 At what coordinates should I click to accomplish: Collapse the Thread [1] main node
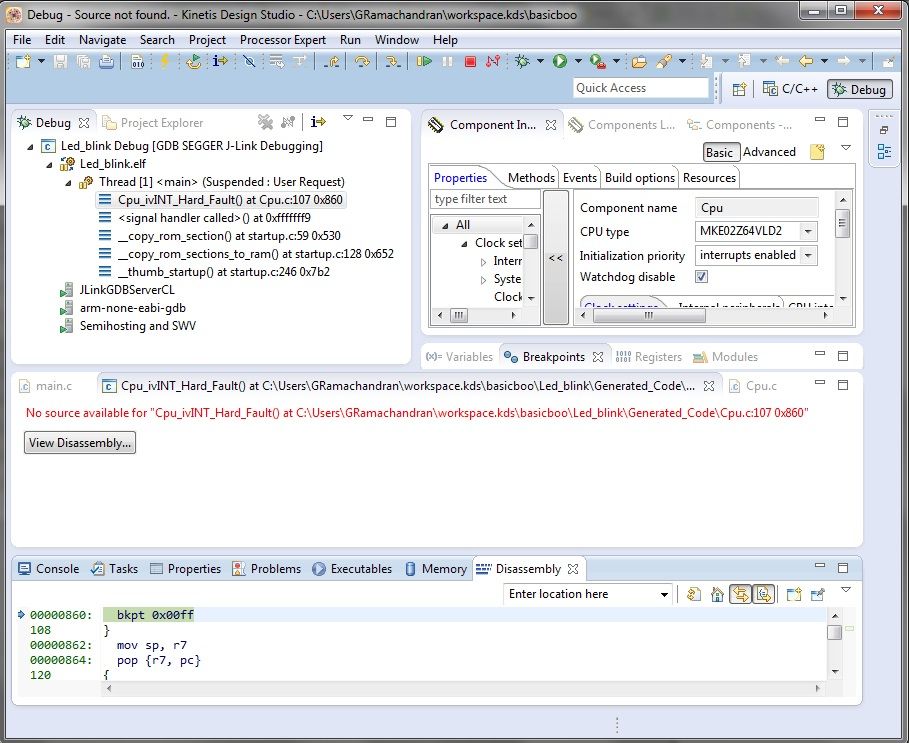point(68,183)
